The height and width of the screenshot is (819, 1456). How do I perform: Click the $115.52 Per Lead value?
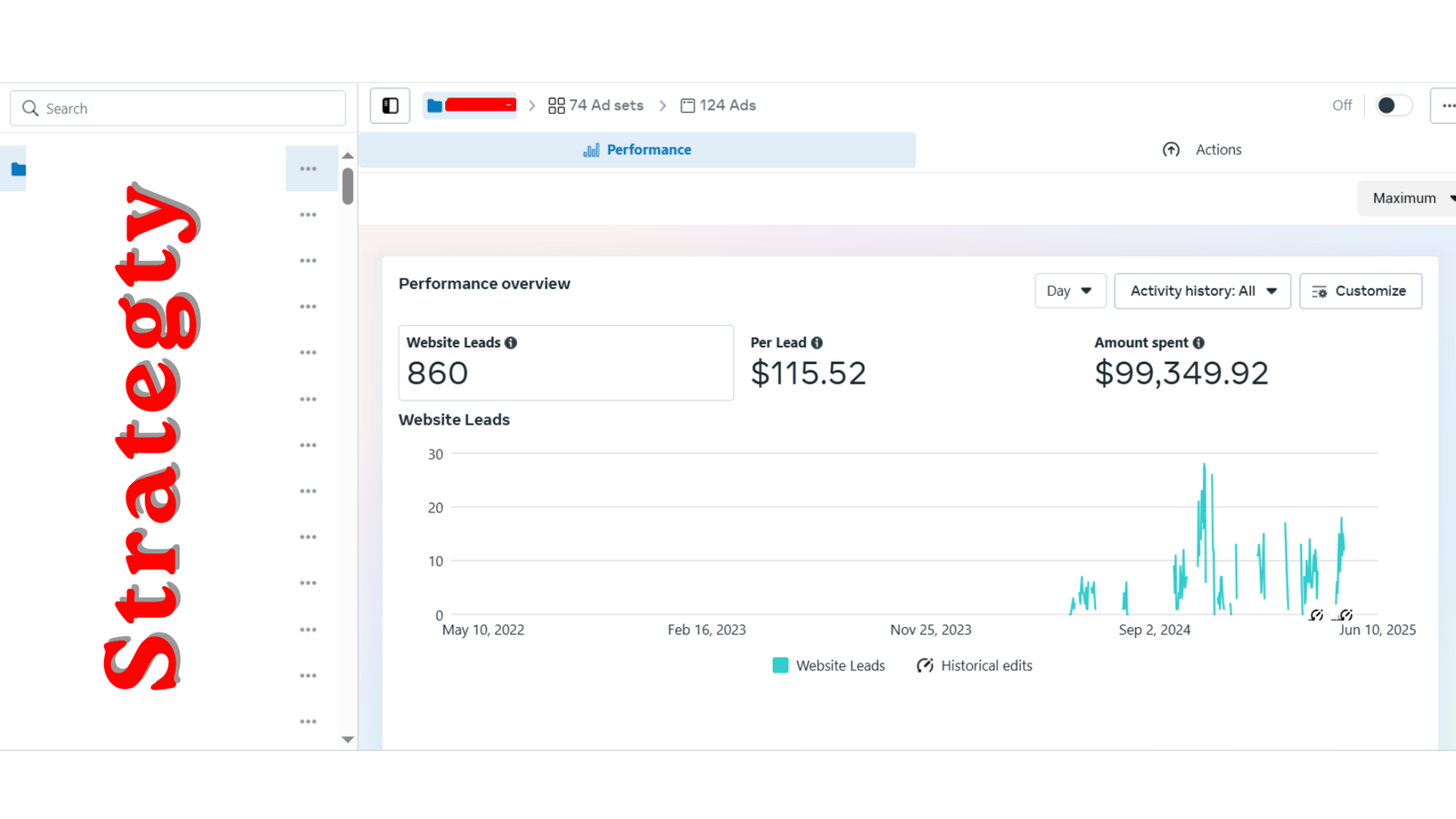(x=808, y=373)
